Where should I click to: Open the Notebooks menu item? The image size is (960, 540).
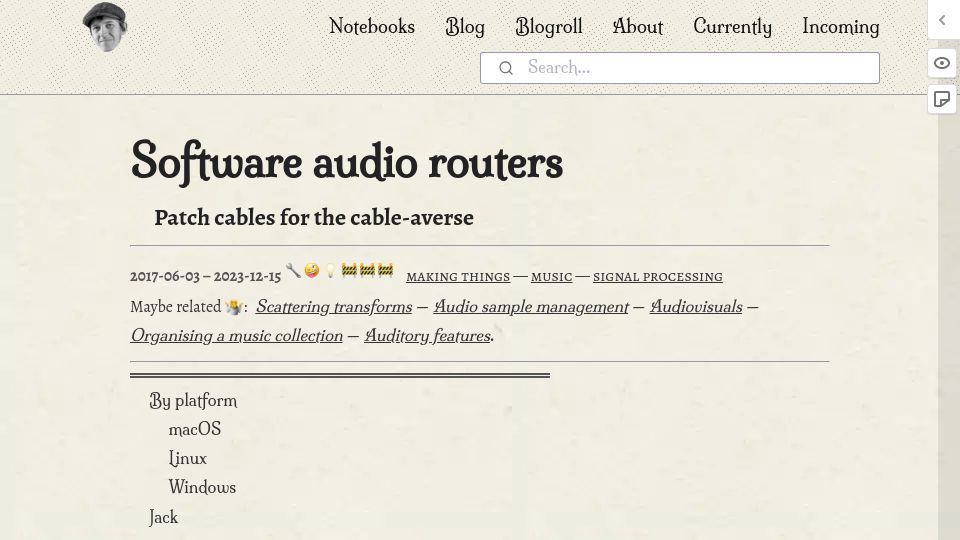(372, 26)
